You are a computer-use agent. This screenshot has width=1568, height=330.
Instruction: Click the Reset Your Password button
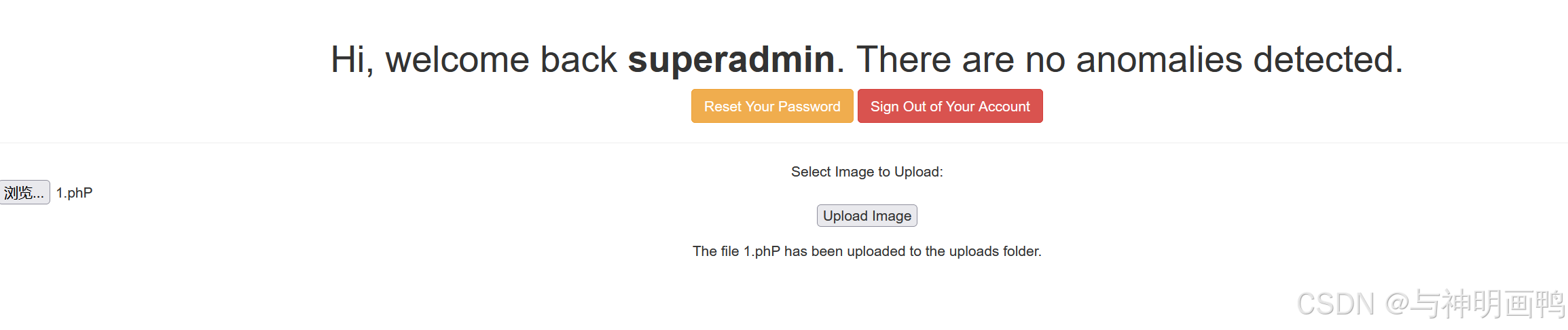(772, 106)
